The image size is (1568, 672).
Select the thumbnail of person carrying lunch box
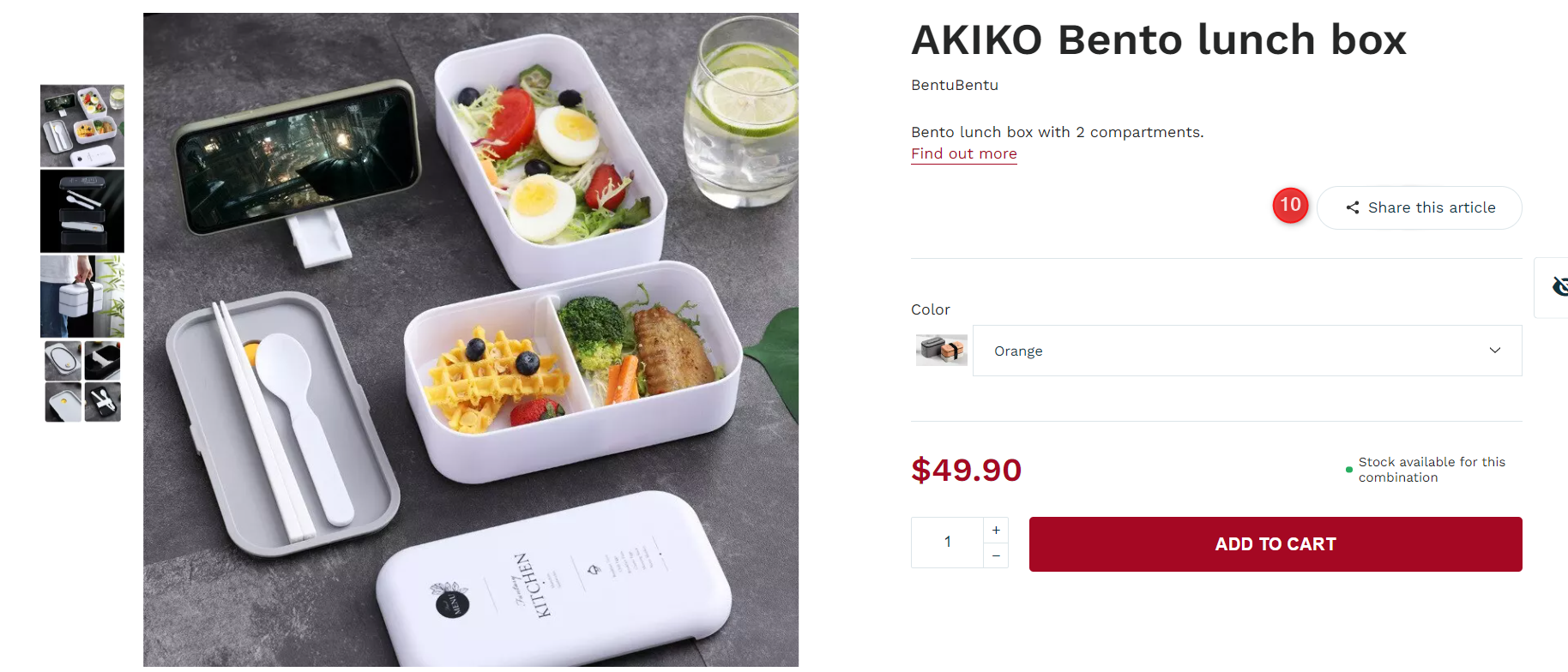(x=82, y=296)
